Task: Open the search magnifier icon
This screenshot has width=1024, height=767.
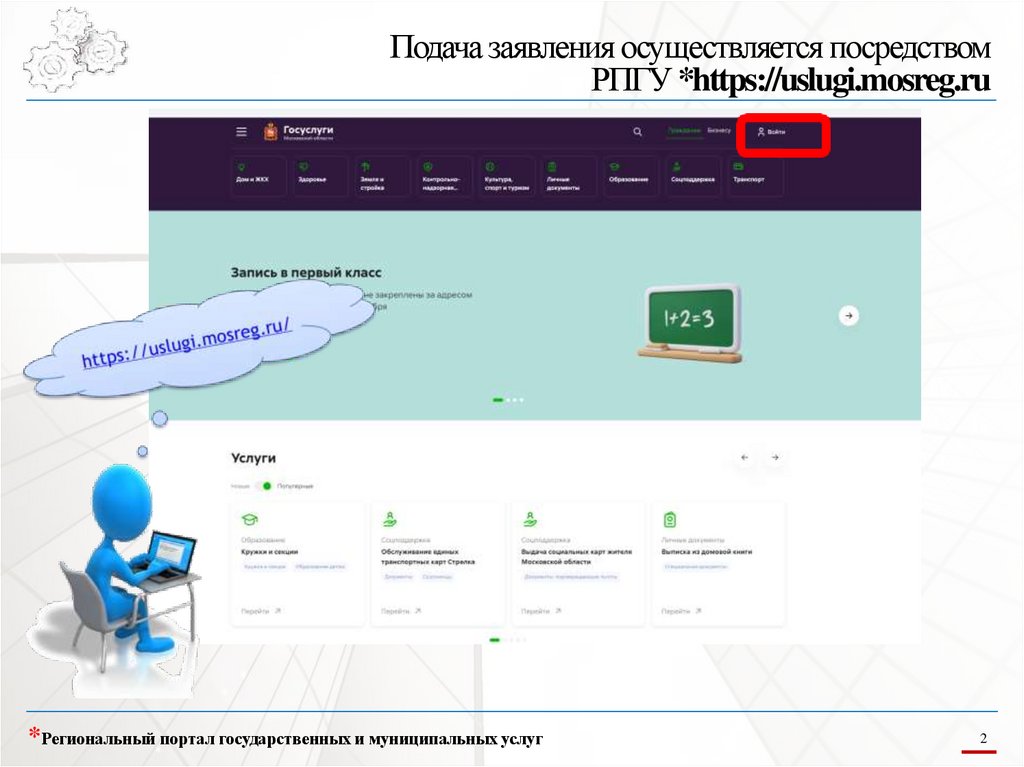Action: click(637, 130)
